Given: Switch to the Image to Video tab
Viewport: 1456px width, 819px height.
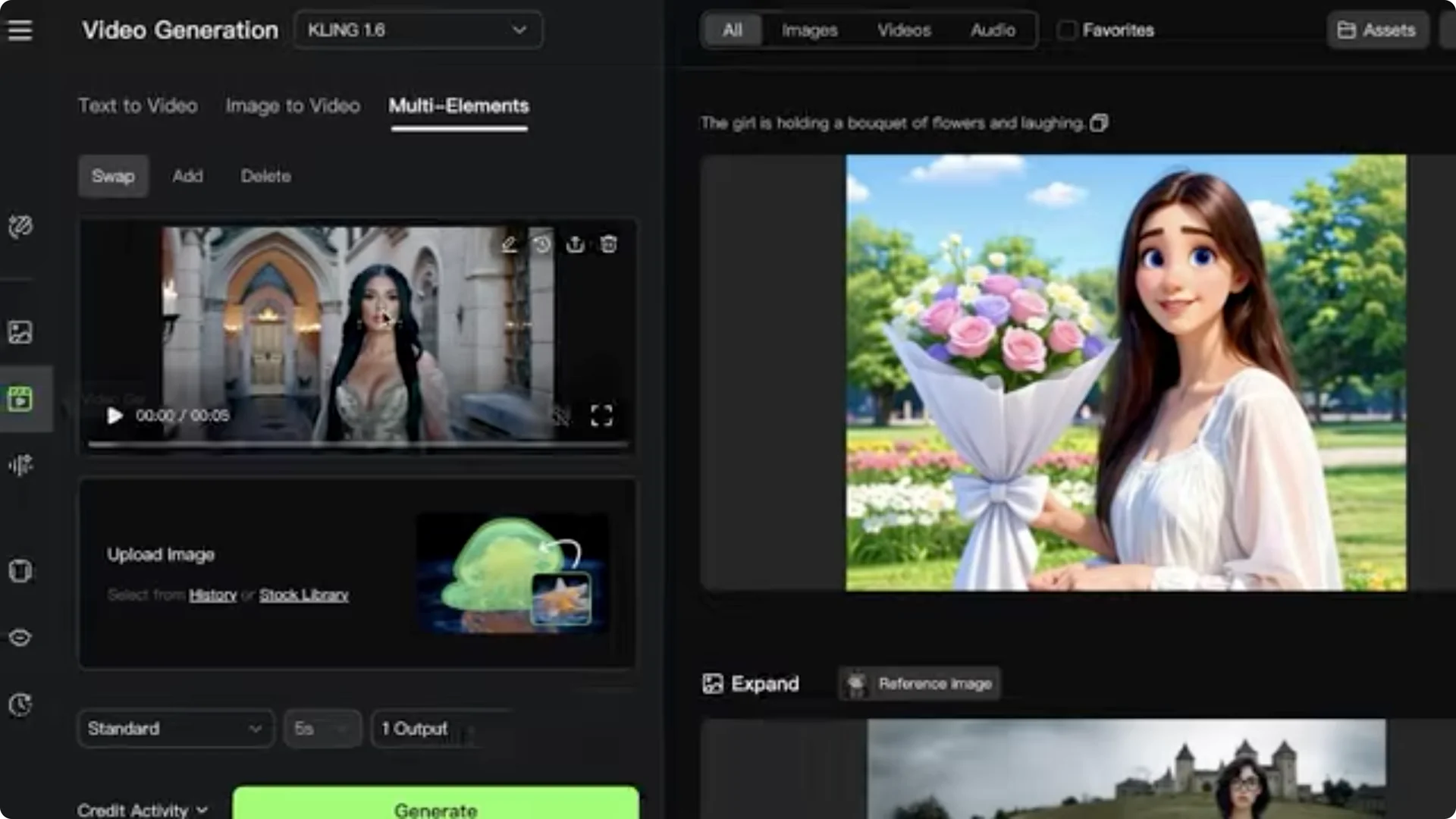Looking at the screenshot, I should point(292,106).
